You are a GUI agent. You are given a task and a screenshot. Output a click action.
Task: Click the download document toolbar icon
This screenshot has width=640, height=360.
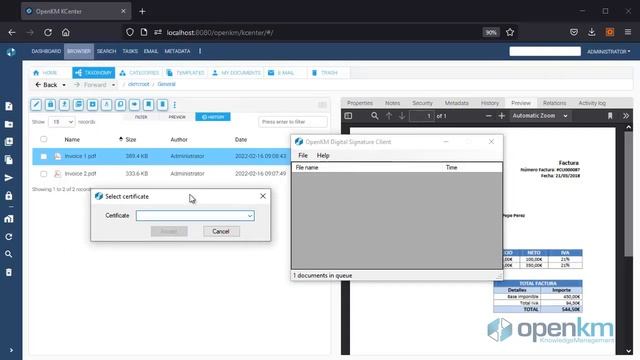[64, 104]
